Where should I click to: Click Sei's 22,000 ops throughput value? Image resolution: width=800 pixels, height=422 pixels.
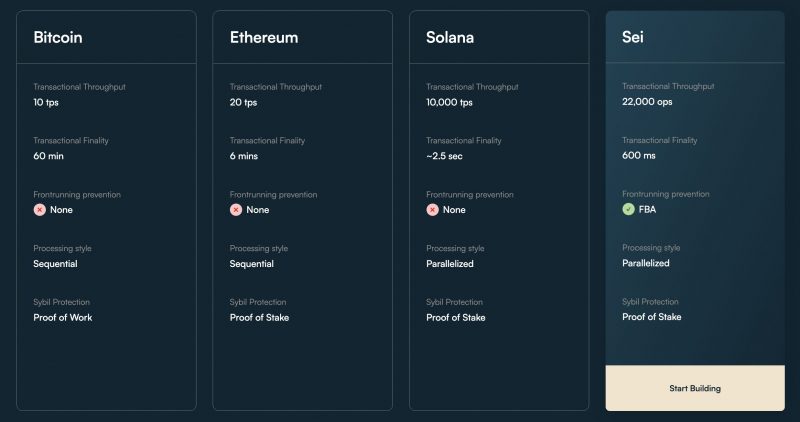(647, 102)
